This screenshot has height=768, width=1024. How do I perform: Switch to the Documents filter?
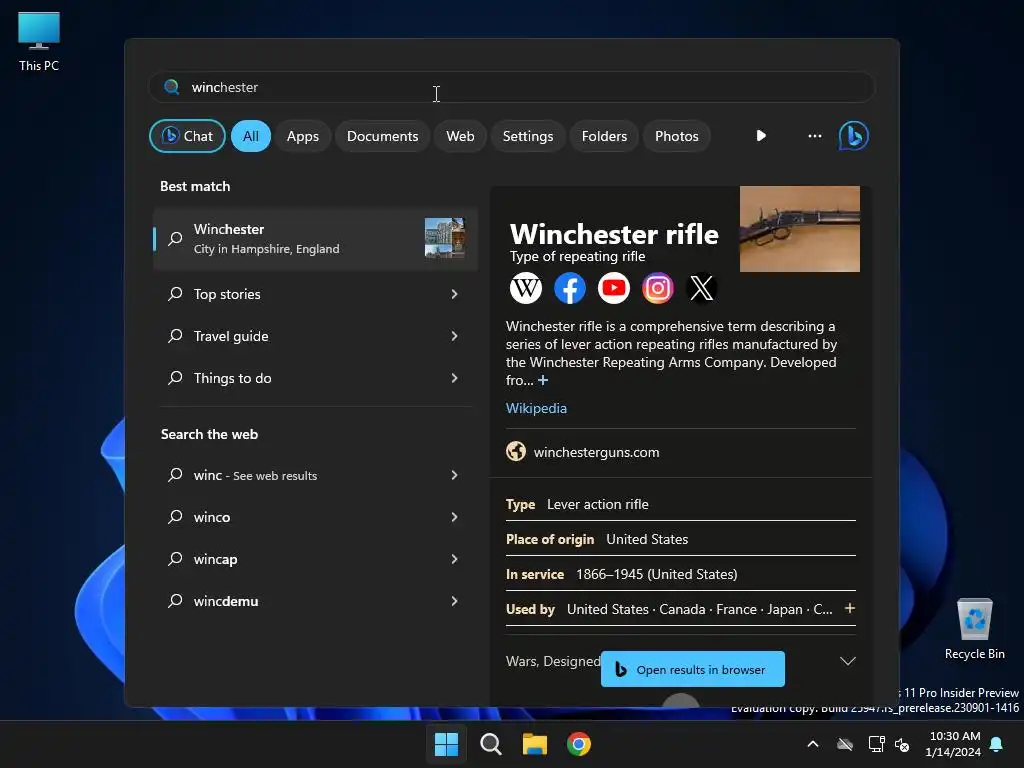click(383, 136)
